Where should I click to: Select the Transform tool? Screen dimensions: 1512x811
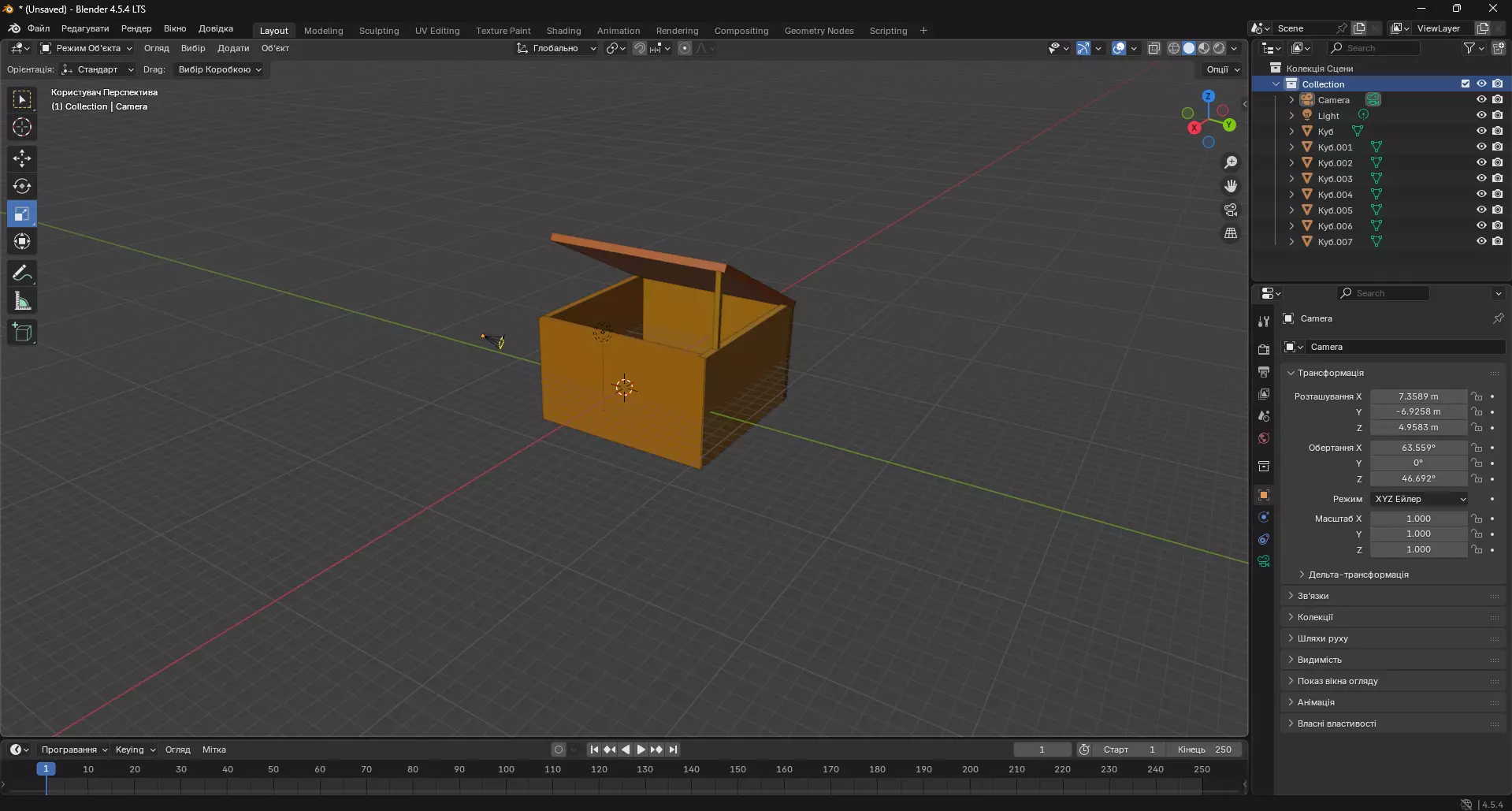[x=22, y=241]
